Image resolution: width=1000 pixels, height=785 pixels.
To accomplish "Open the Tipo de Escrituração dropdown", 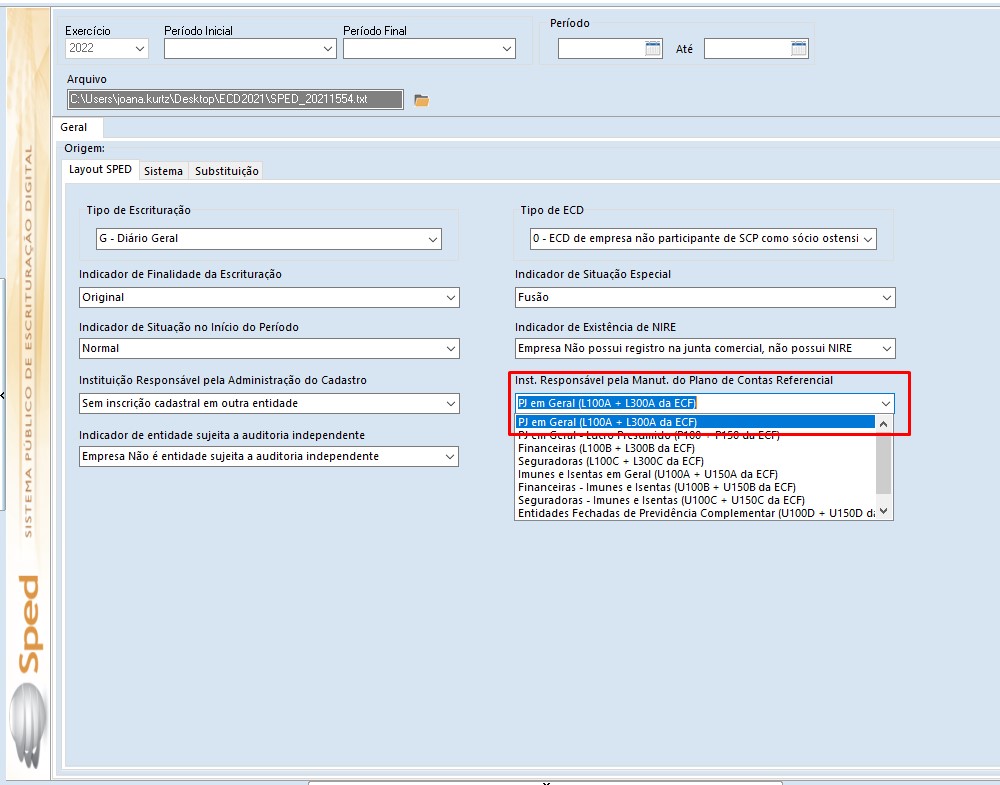I will pos(432,239).
